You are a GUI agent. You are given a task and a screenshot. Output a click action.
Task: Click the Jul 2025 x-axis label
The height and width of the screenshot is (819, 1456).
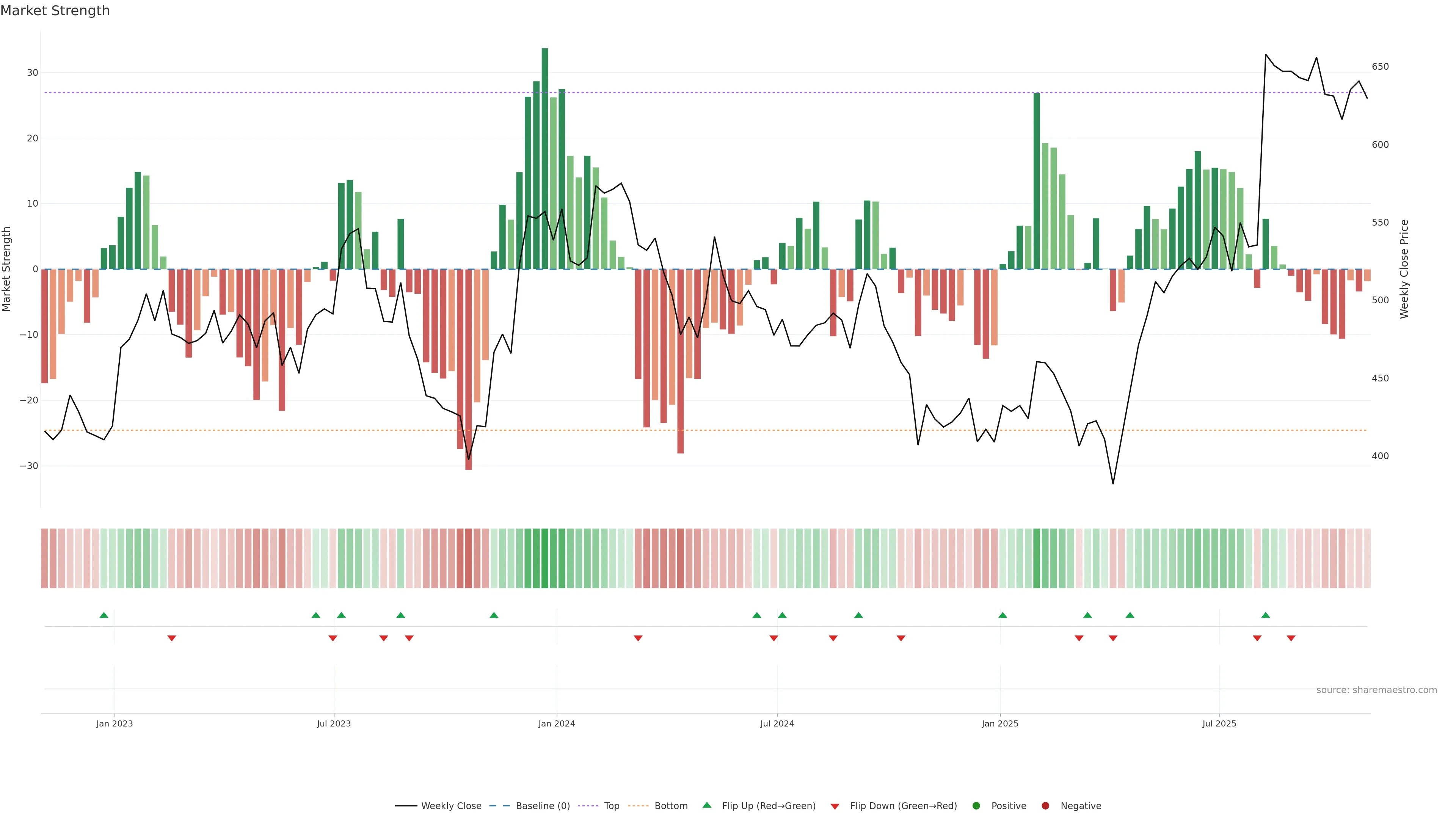click(x=1219, y=723)
